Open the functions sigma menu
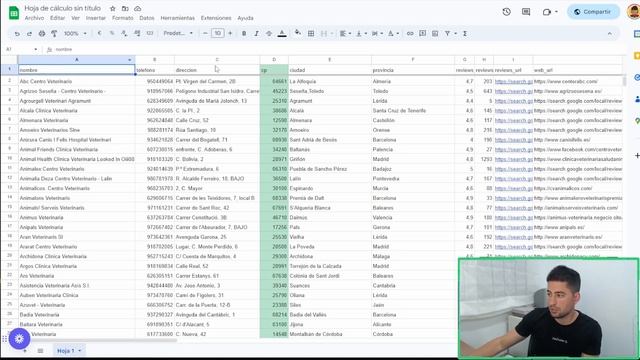 (465, 33)
